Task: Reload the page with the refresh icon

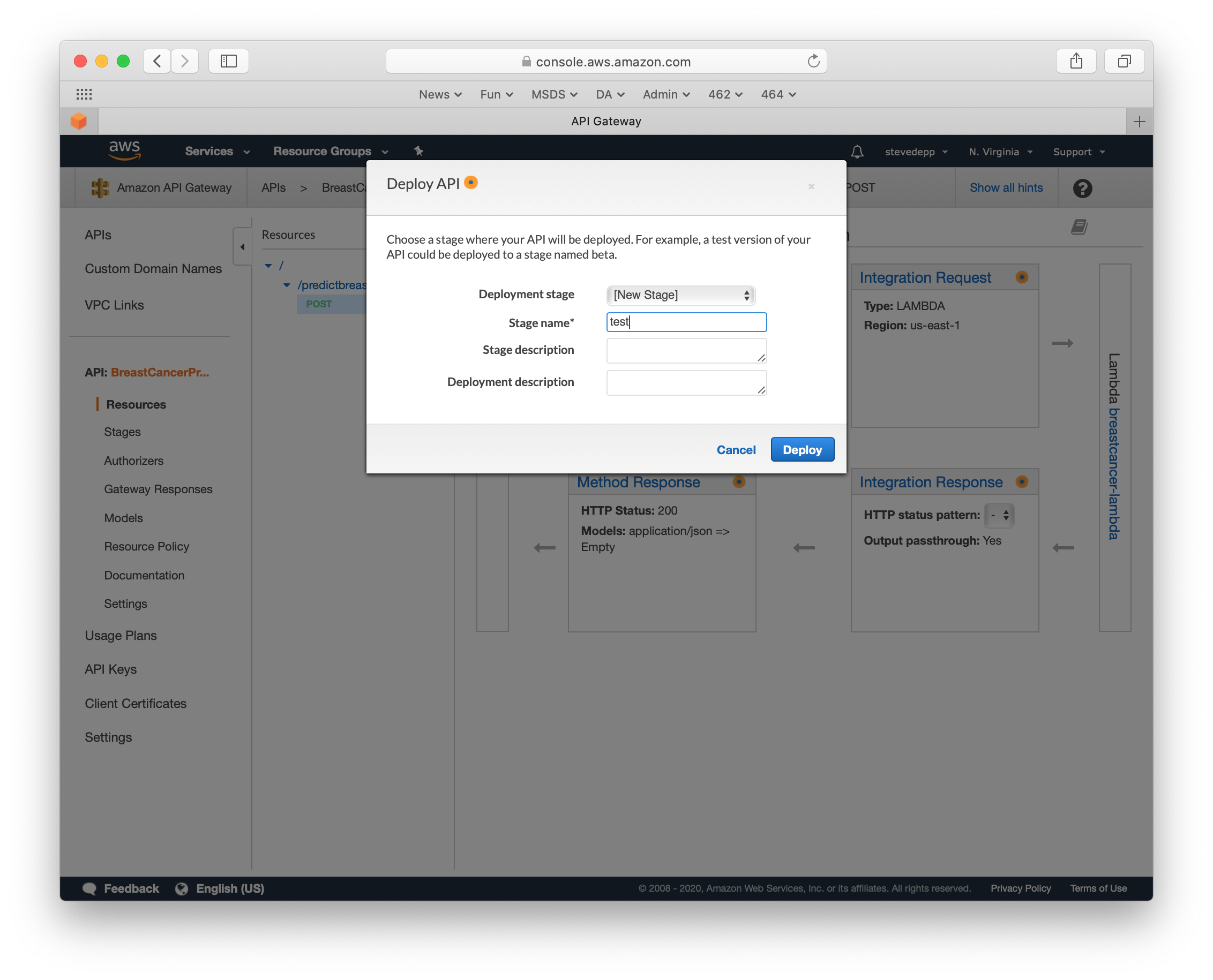Action: (813, 61)
